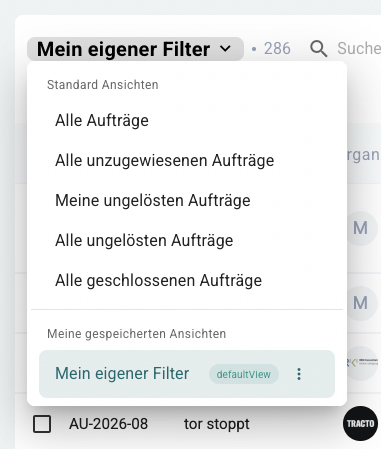The width and height of the screenshot is (381, 449).
Task: Open three-dot menu for Mein eigener Filter
Action: 299,374
